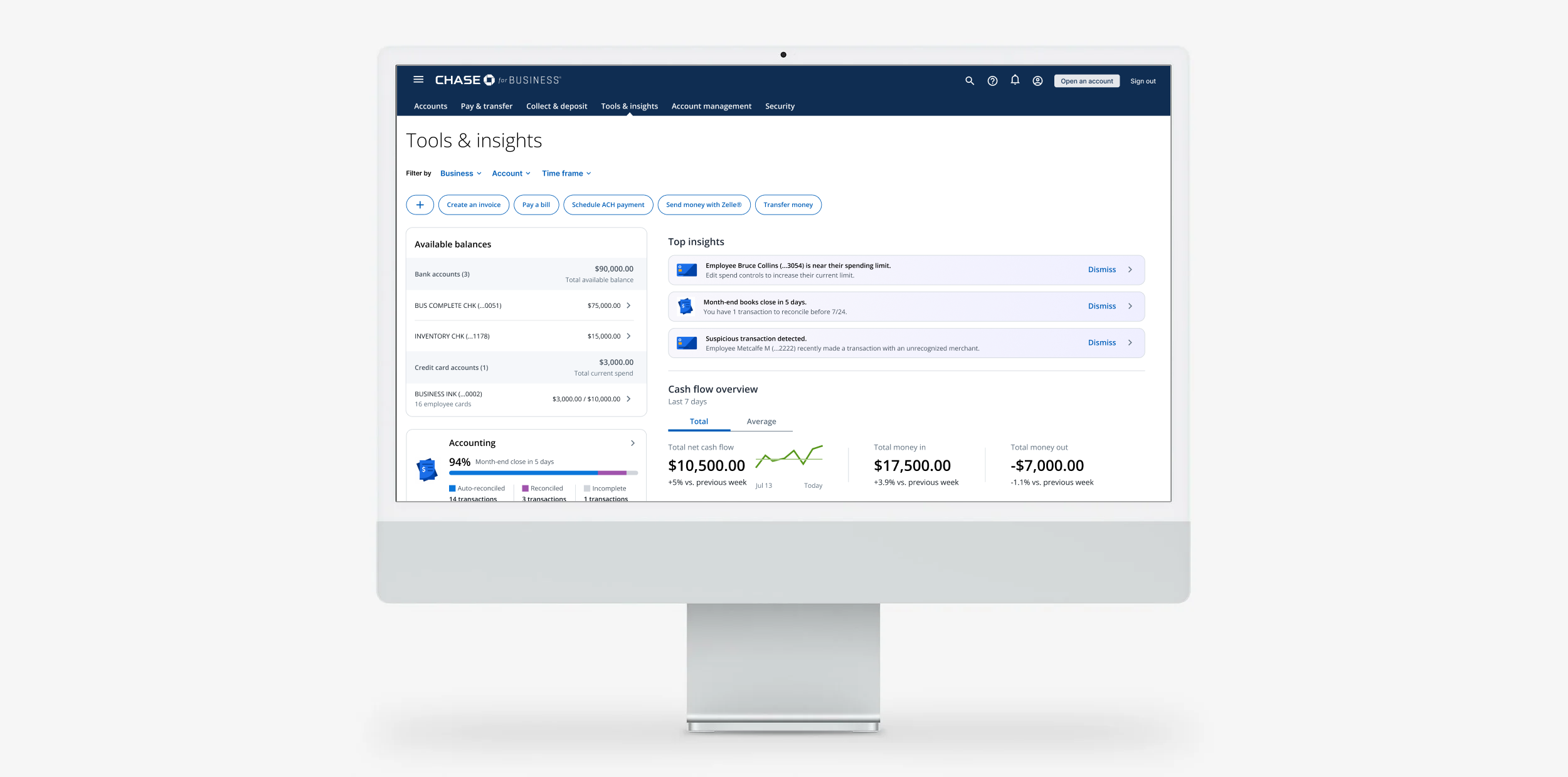Open the Accounts menu
Image resolution: width=1568 pixels, height=777 pixels.
point(430,107)
